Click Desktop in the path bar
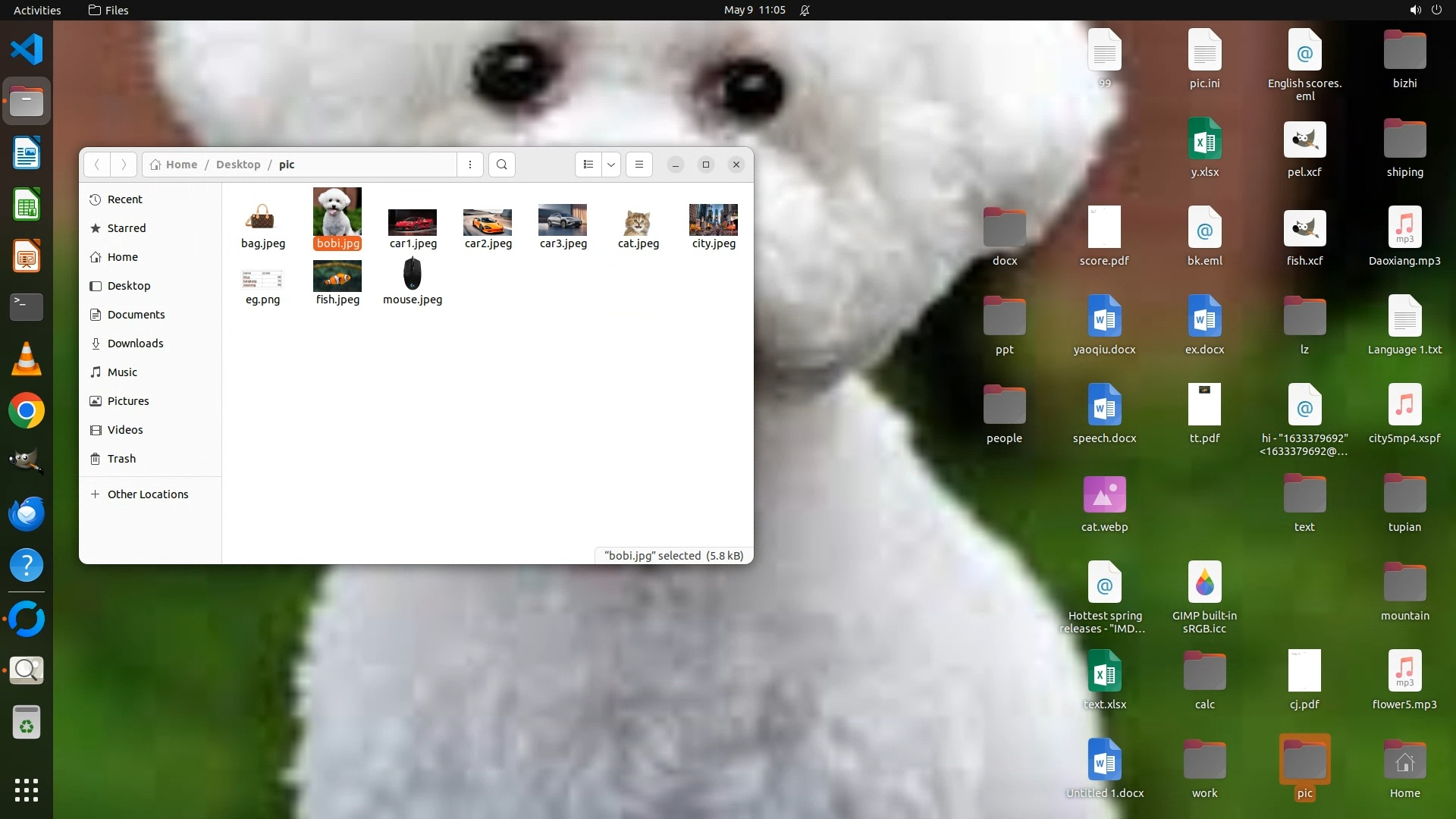 tap(237, 165)
